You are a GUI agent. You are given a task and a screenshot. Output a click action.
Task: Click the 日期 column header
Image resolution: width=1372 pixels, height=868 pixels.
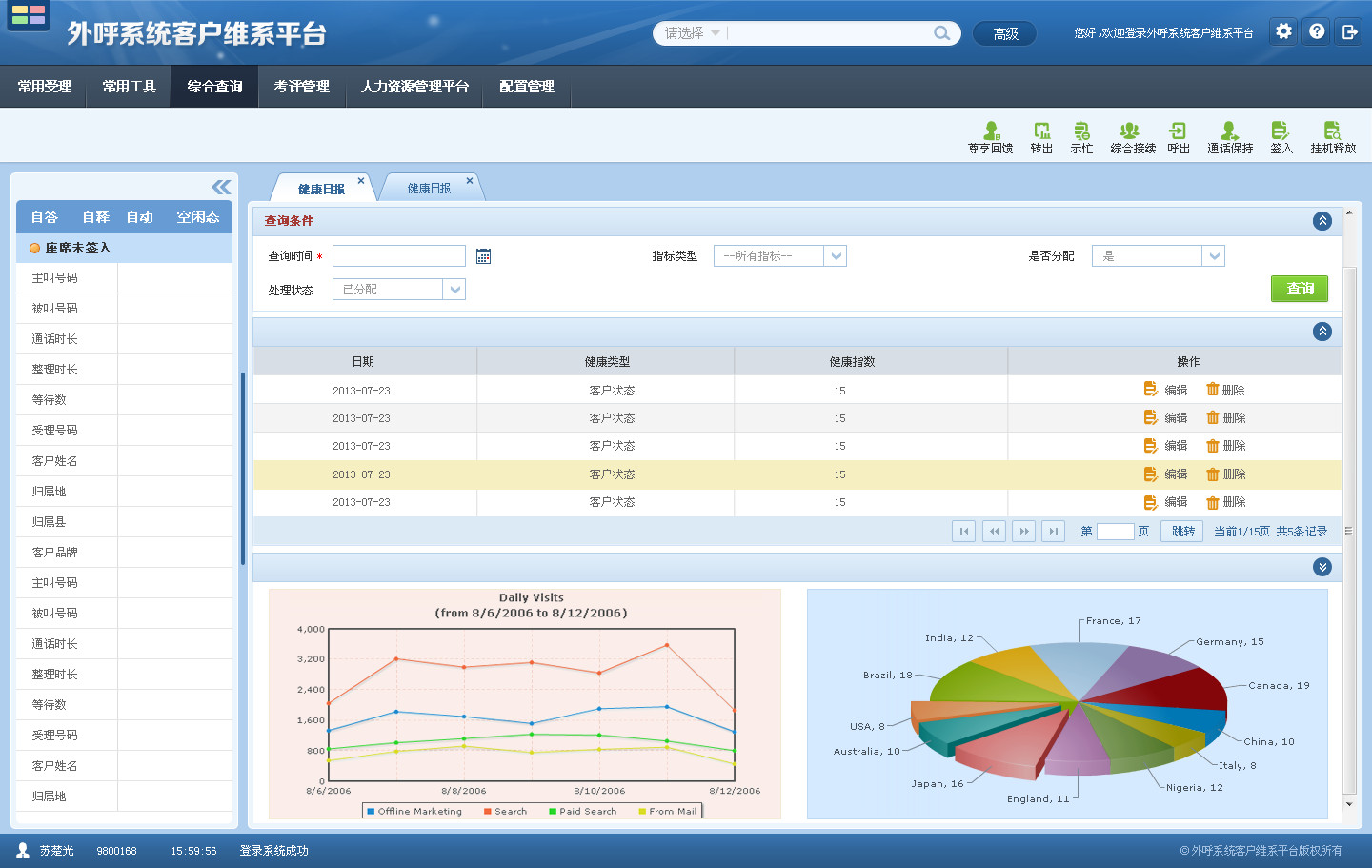(364, 361)
